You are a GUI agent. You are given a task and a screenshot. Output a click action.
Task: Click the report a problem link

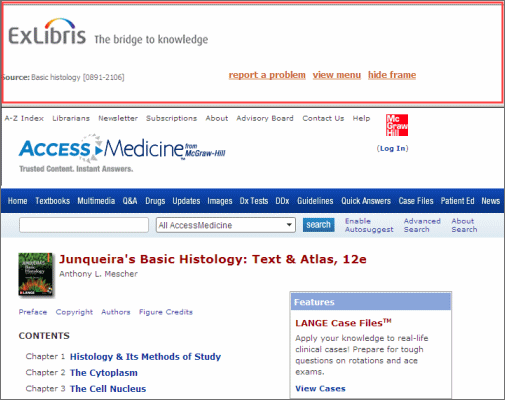[267, 75]
